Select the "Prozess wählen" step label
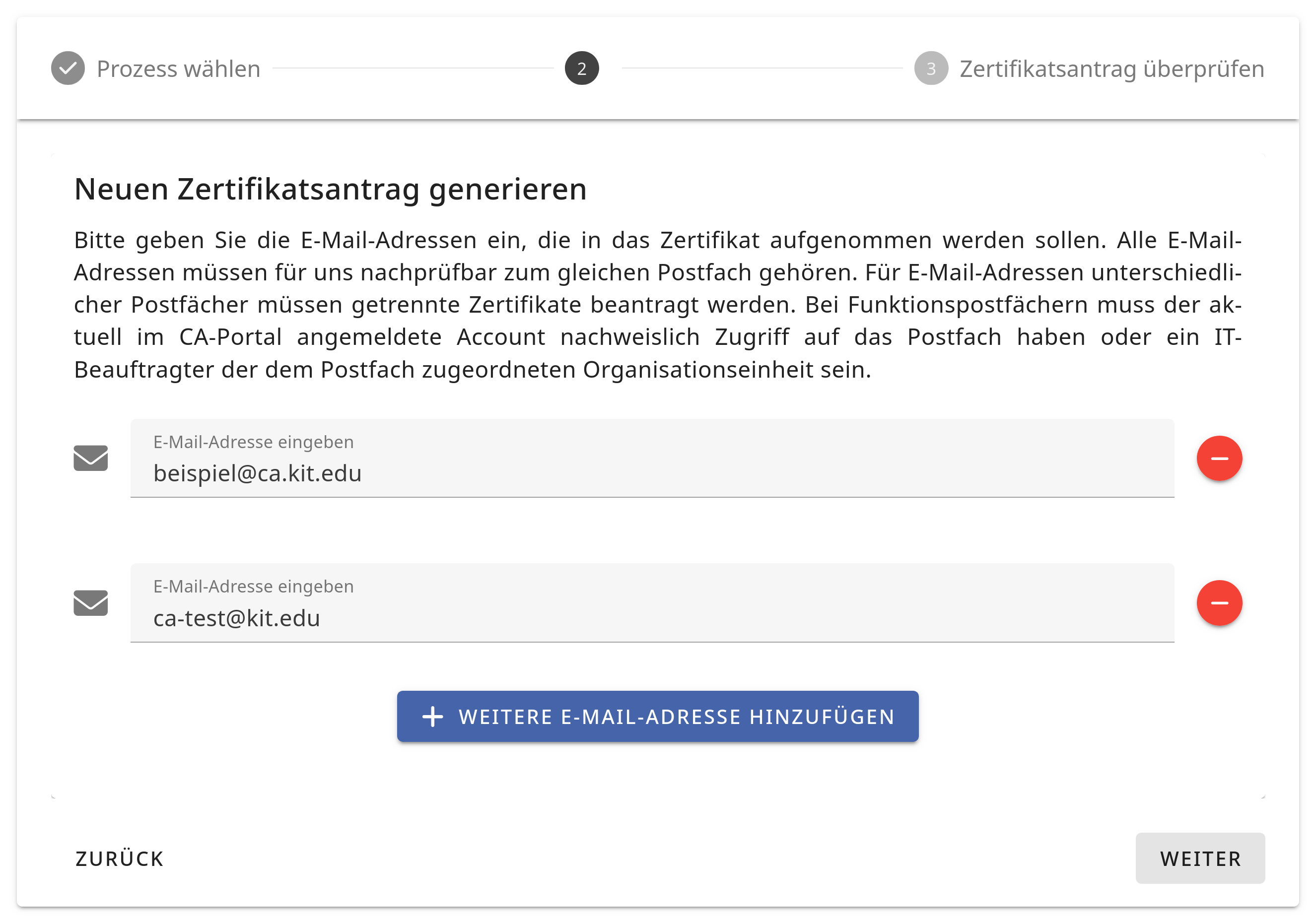This screenshot has height=923, width=1316. tap(178, 69)
